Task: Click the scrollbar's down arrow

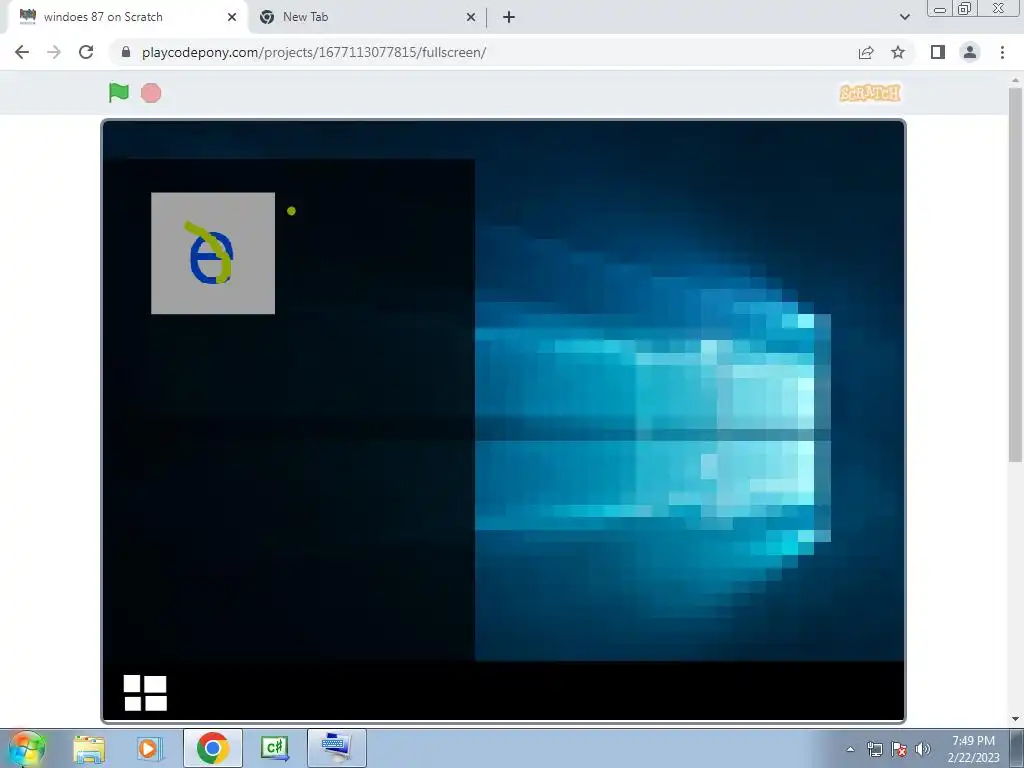Action: click(1016, 719)
